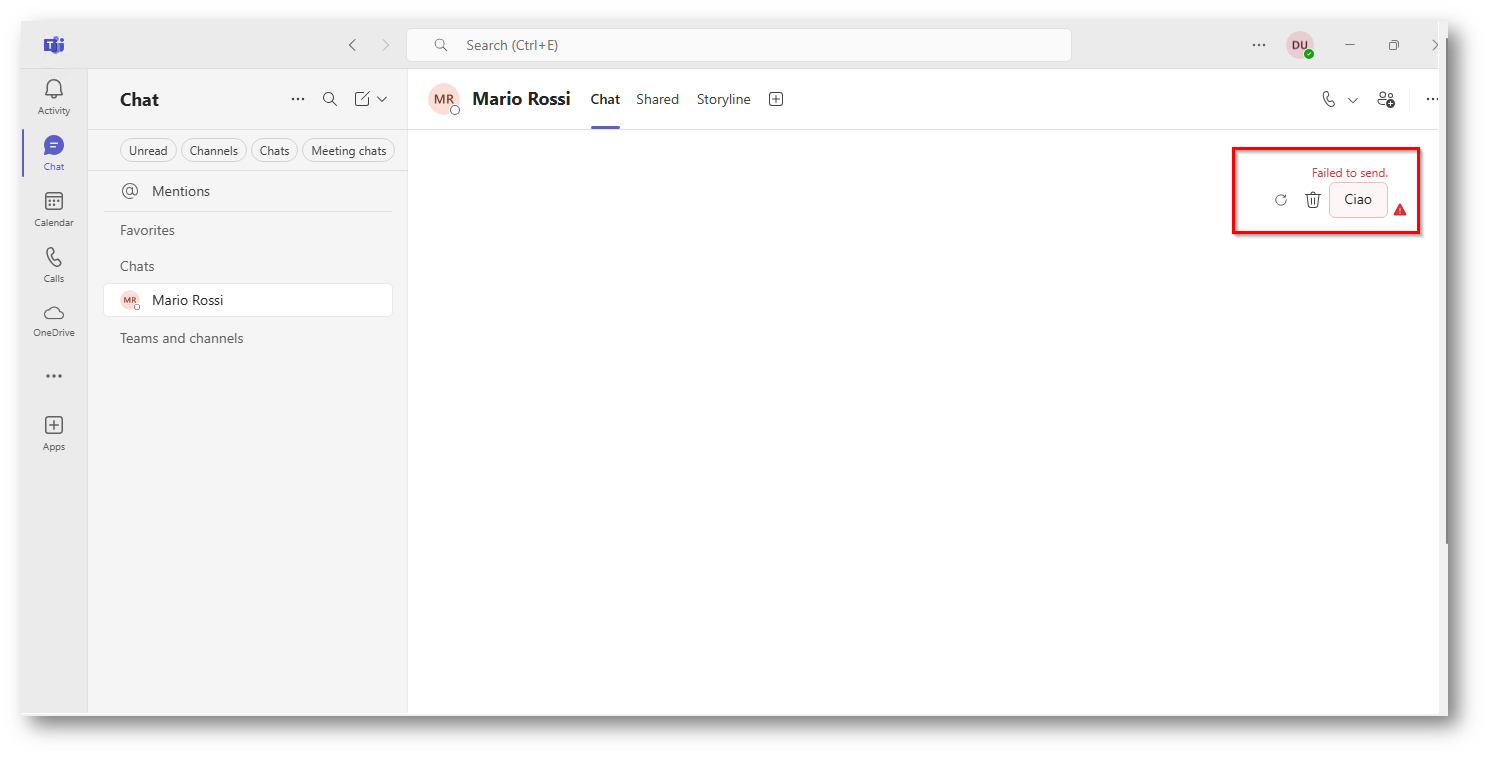Screen dimensions: 1490x758
Task: Select the Mario Rossi chat
Action: coord(248,300)
